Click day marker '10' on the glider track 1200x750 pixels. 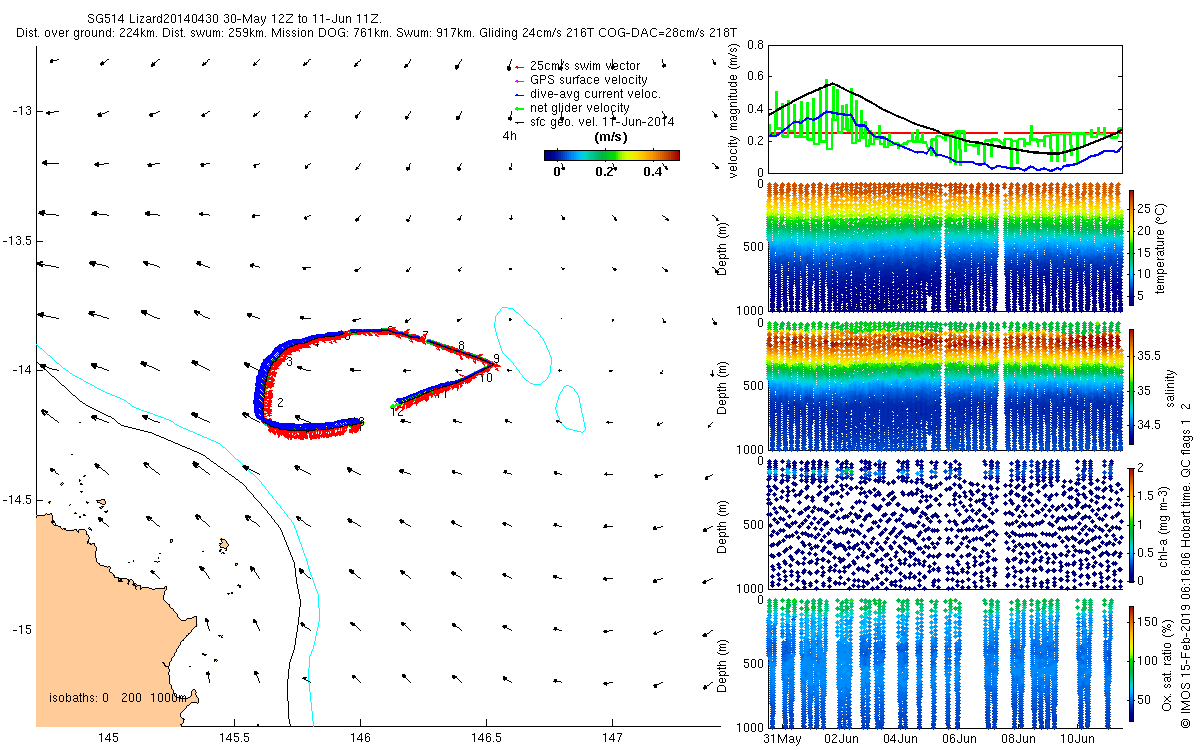coord(485,378)
